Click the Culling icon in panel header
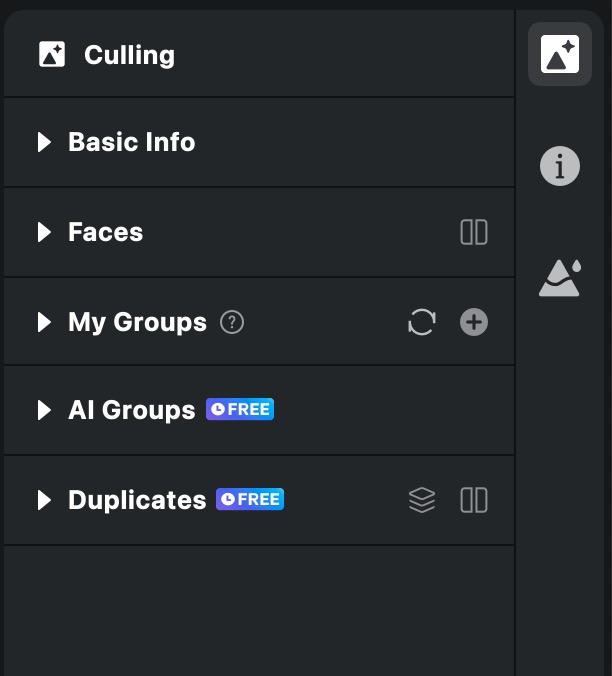Image resolution: width=612 pixels, height=676 pixels. (x=52, y=54)
